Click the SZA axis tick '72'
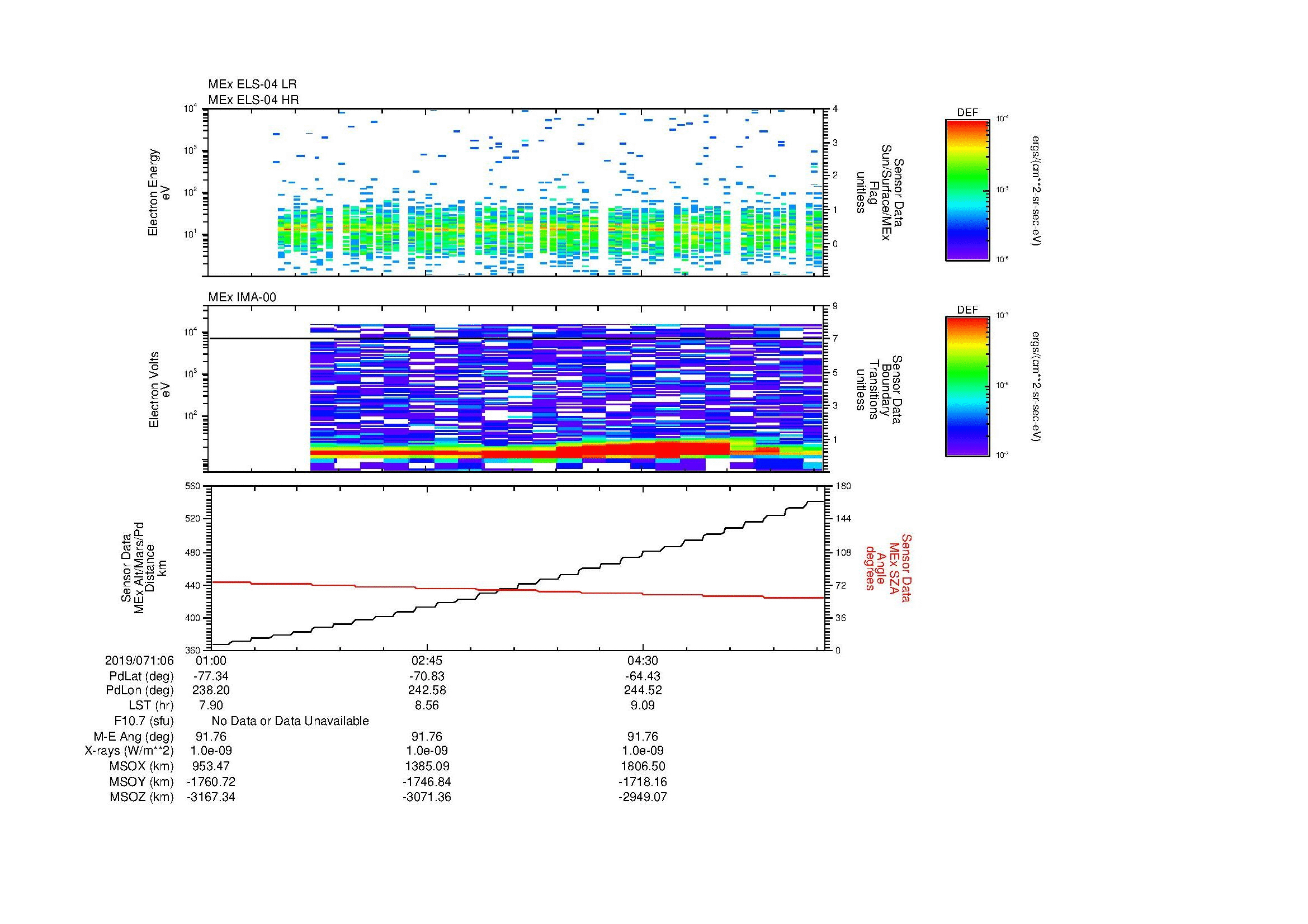 [x=840, y=585]
